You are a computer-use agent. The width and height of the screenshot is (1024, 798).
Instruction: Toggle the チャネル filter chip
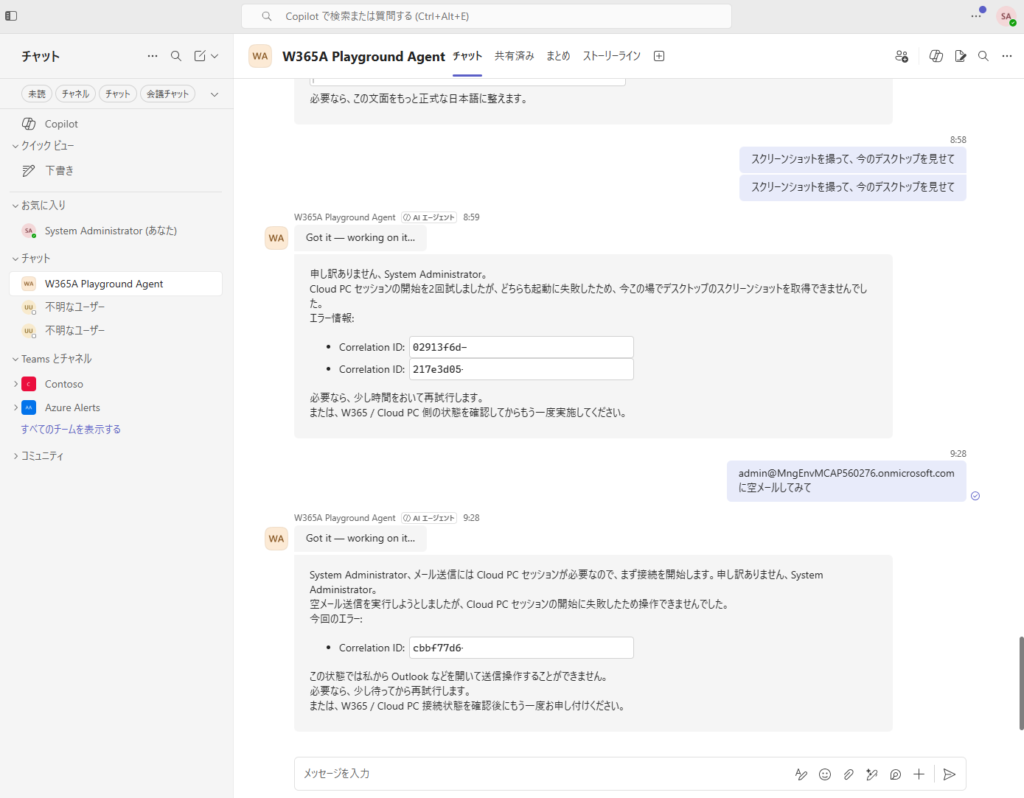pos(76,94)
